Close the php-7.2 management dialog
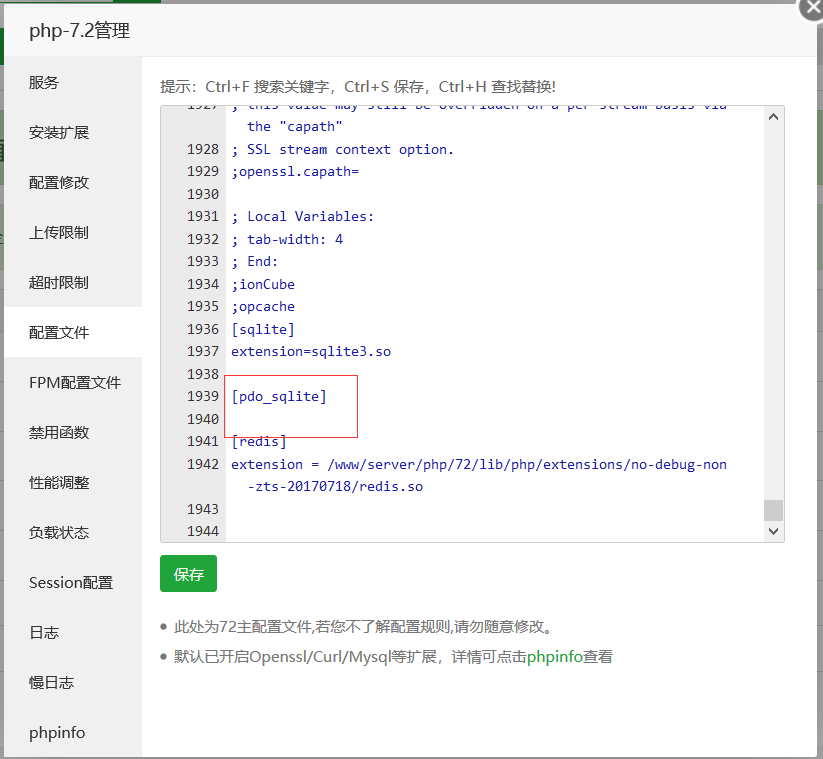823x759 pixels. point(811,8)
